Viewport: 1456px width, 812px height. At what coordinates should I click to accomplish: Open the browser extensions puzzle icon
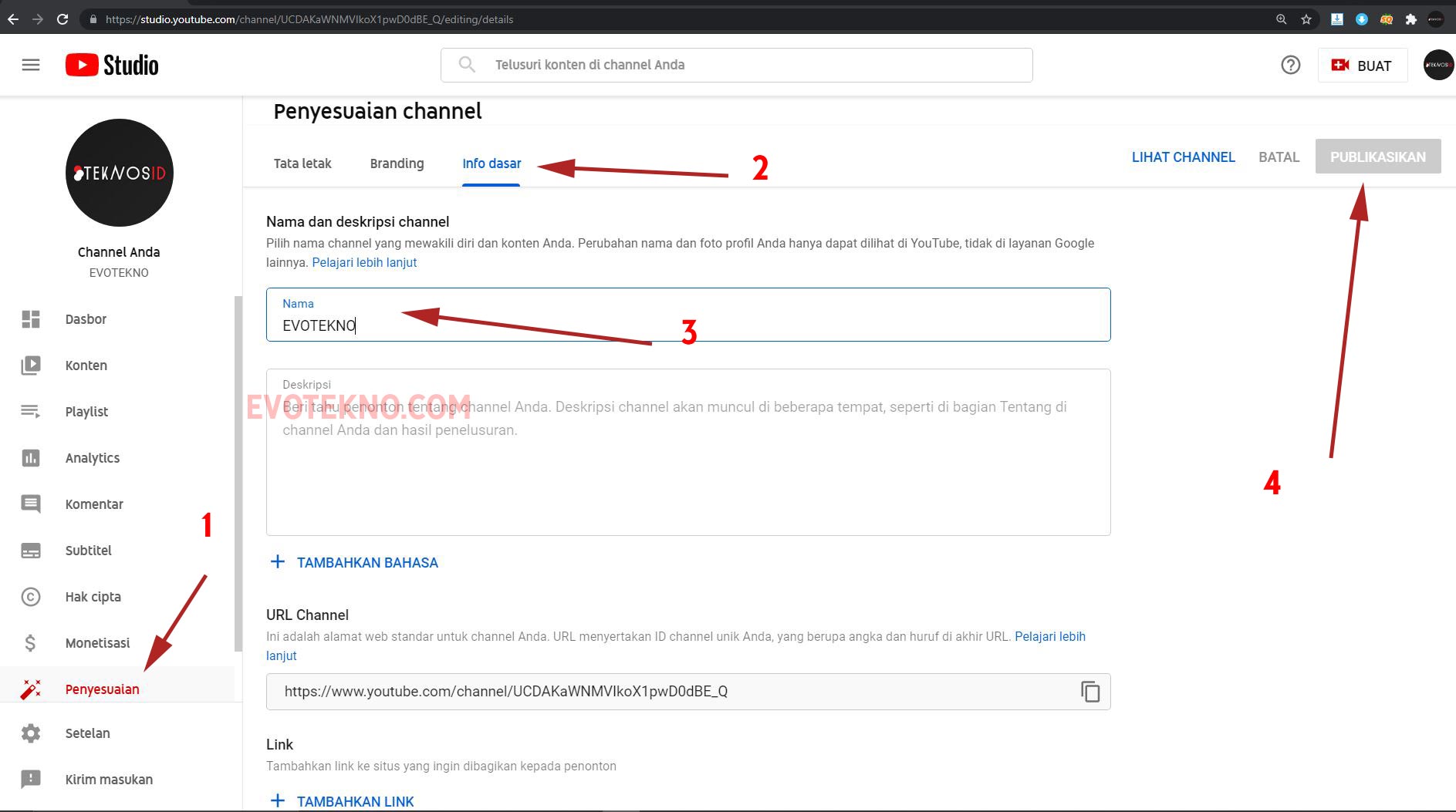(1411, 19)
